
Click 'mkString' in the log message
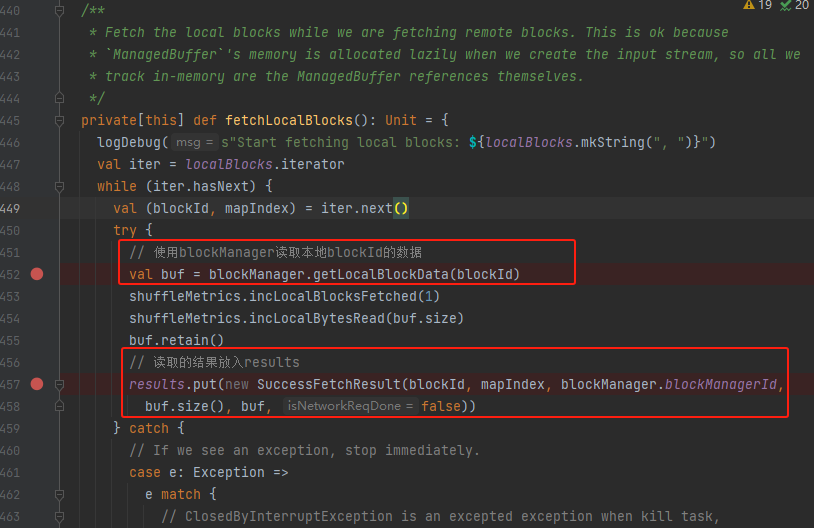pos(613,142)
